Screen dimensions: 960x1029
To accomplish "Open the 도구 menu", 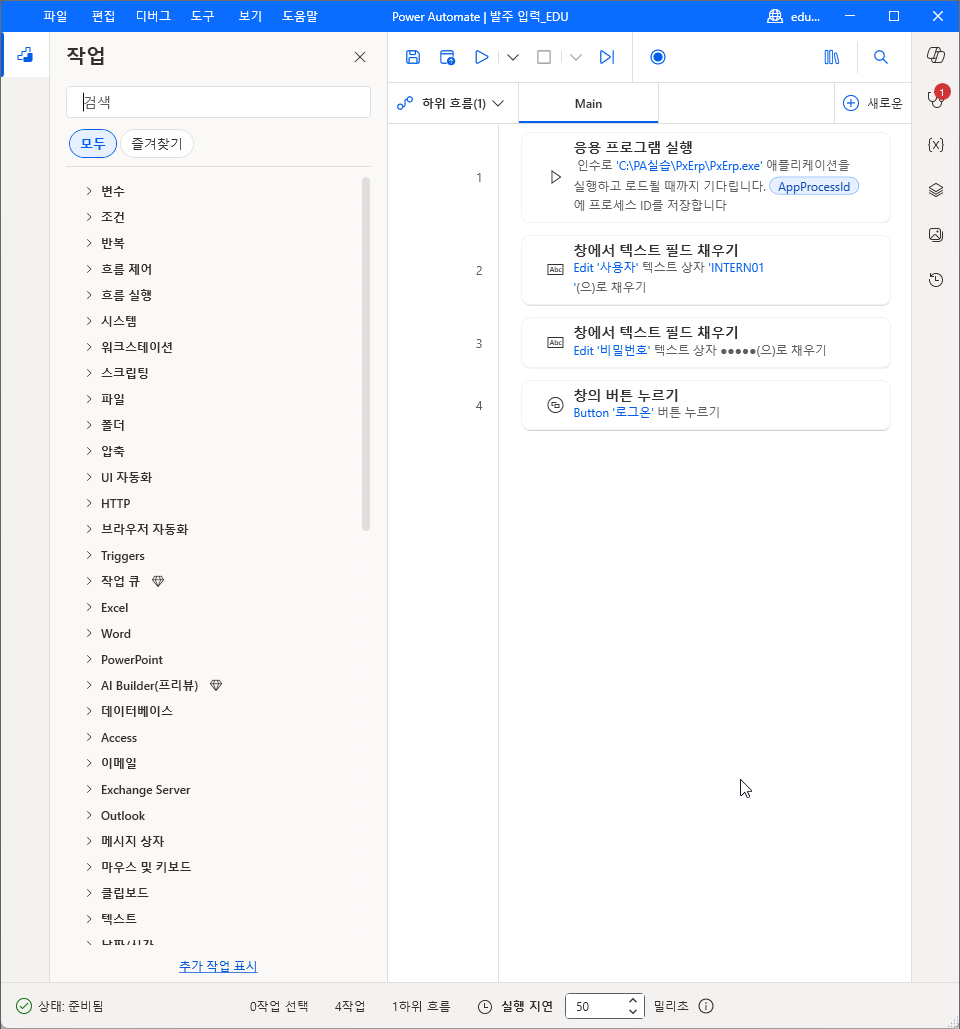I will [203, 16].
